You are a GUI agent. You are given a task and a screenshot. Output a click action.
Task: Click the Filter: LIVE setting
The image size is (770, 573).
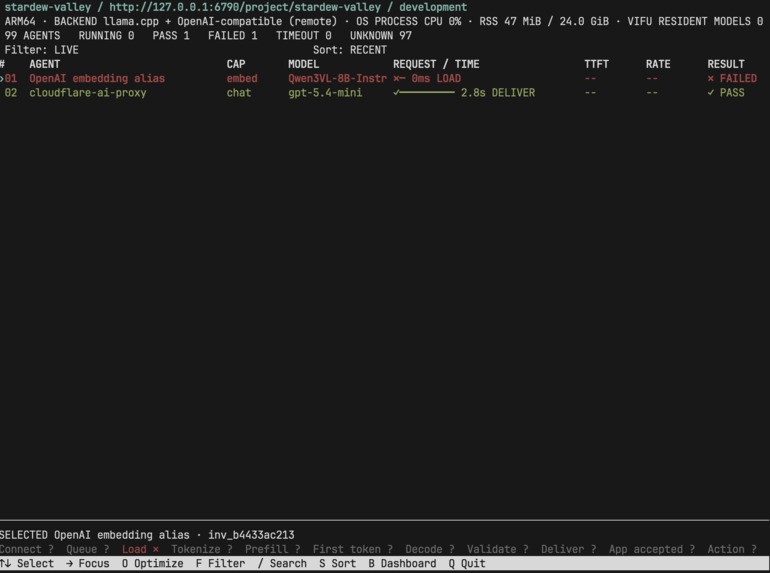(x=42, y=50)
